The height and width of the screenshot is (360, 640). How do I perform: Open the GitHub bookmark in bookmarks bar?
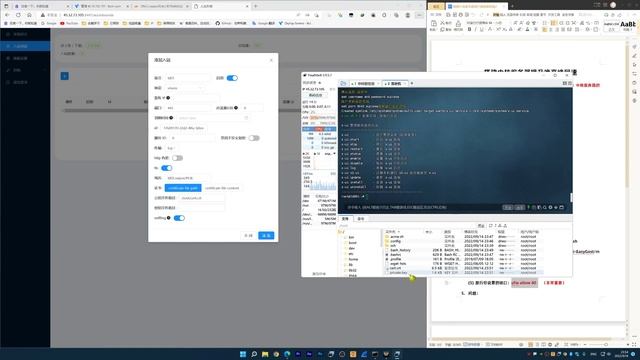231,23
